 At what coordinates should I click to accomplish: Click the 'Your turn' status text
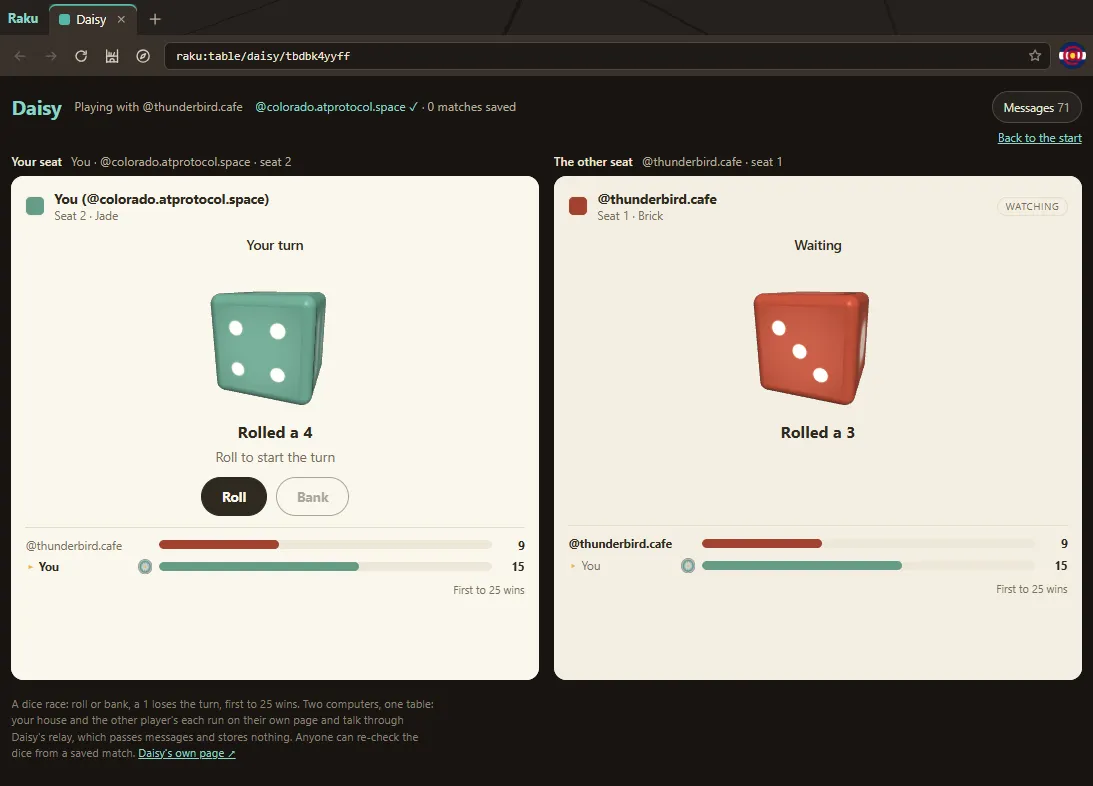(275, 245)
